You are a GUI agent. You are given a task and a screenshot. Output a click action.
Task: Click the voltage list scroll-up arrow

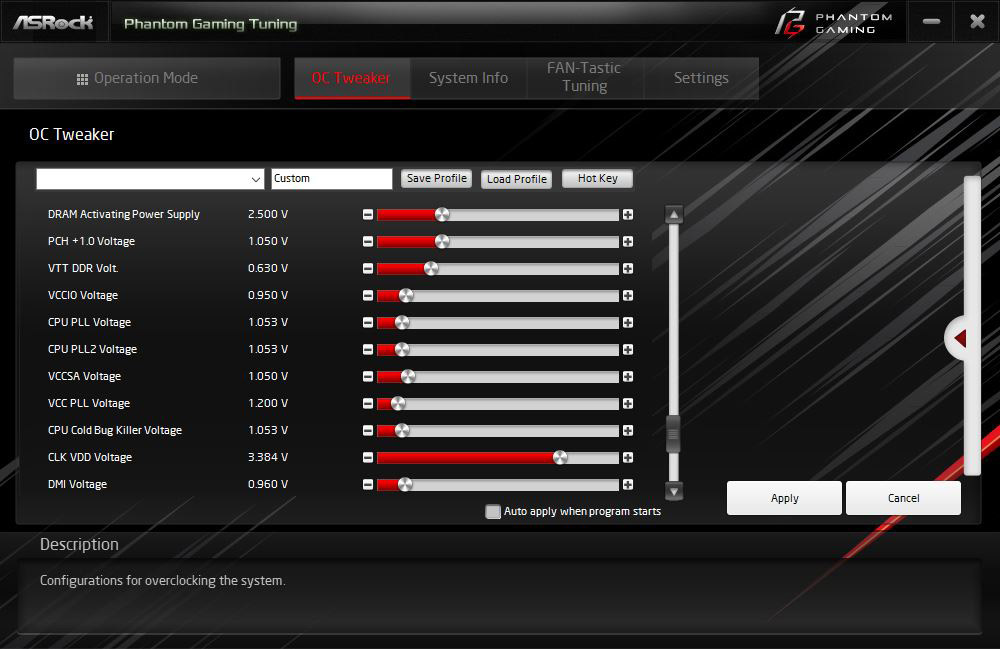tap(674, 214)
